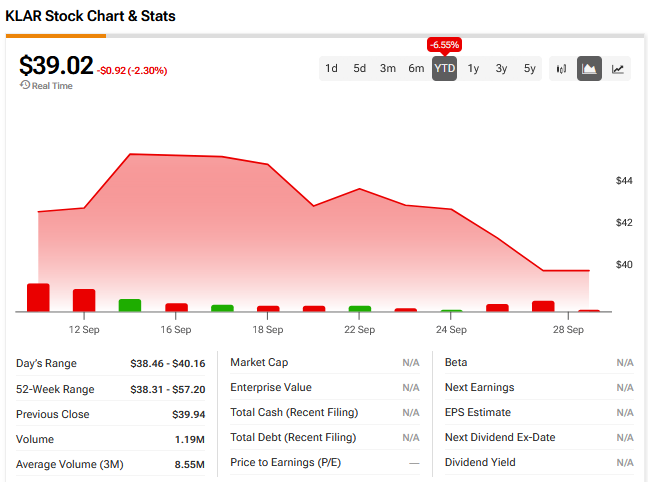Click the Total Debt (Recent Filing) label
Viewport: 648px width, 482px height.
293,437
